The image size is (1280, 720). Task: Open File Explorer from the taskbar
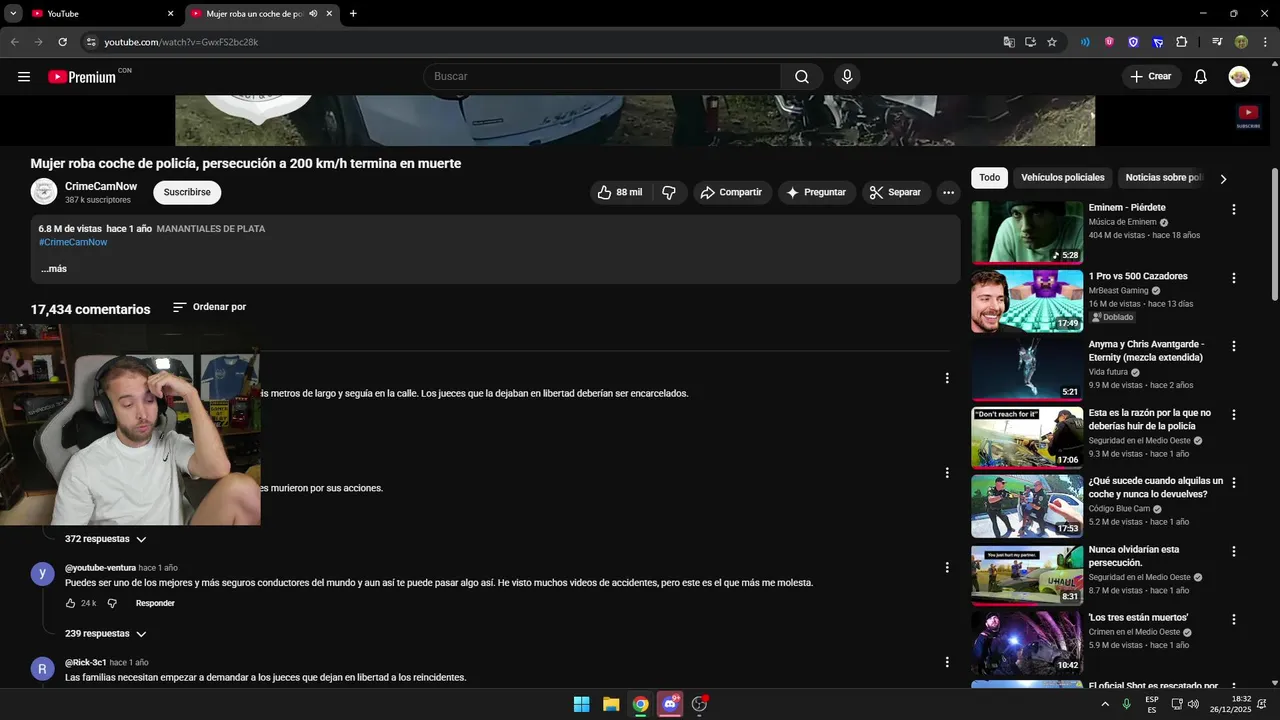(611, 704)
